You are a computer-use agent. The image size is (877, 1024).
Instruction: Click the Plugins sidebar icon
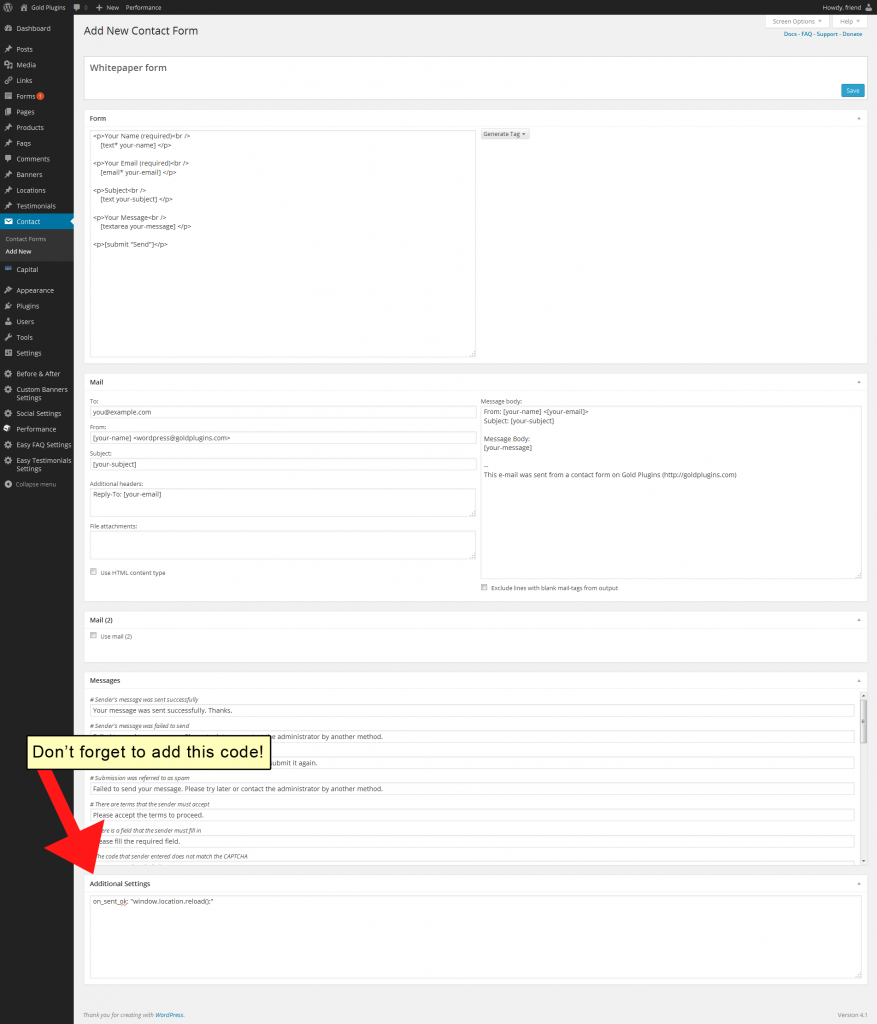tap(10, 305)
